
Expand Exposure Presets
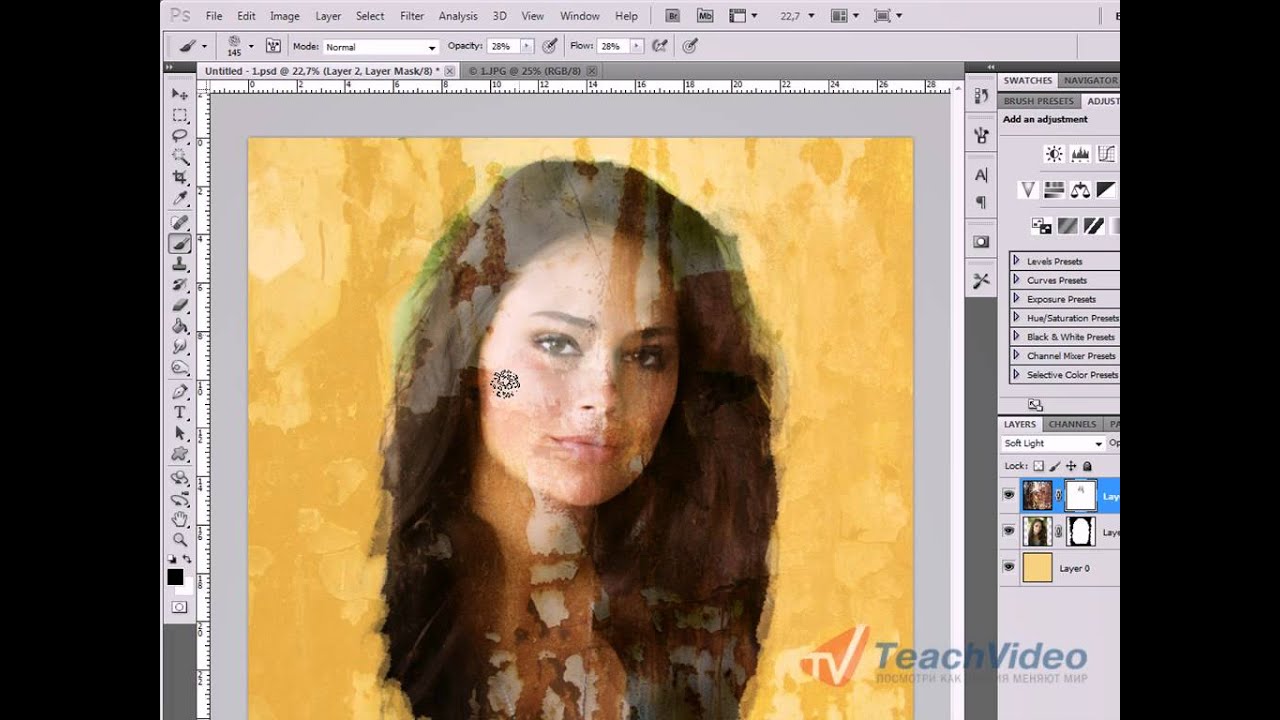[x=1017, y=299]
